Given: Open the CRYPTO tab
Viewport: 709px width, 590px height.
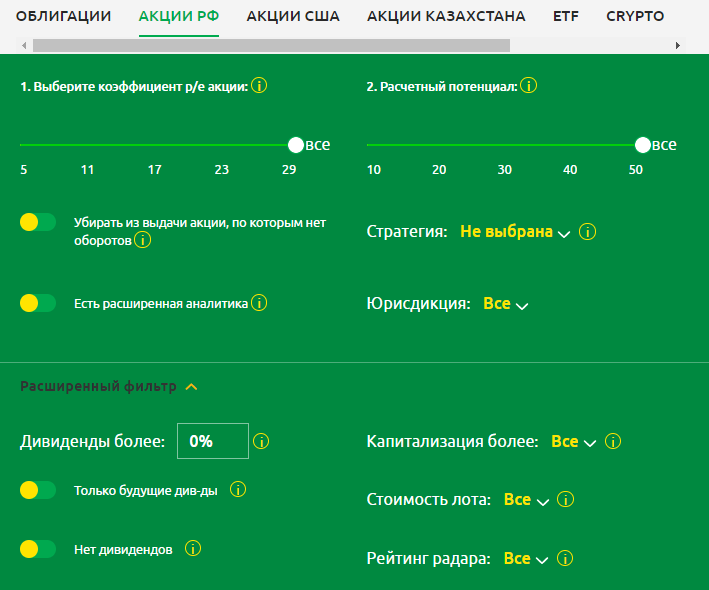Looking at the screenshot, I should point(635,17).
